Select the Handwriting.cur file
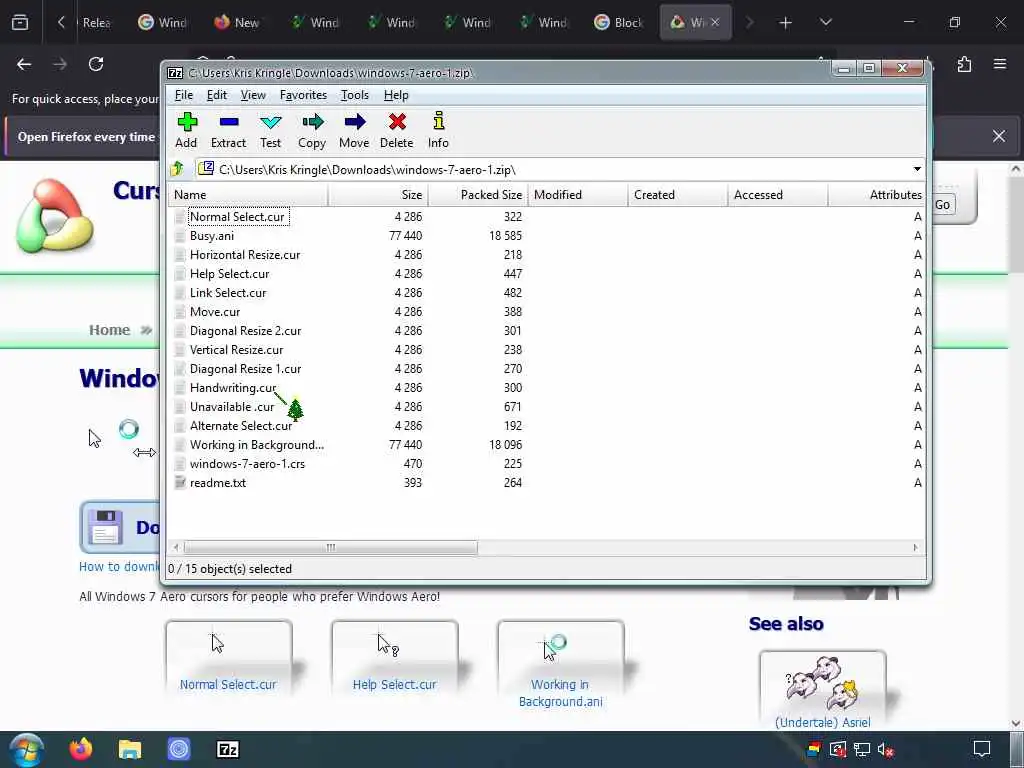Viewport: 1024px width, 768px height. click(233, 387)
